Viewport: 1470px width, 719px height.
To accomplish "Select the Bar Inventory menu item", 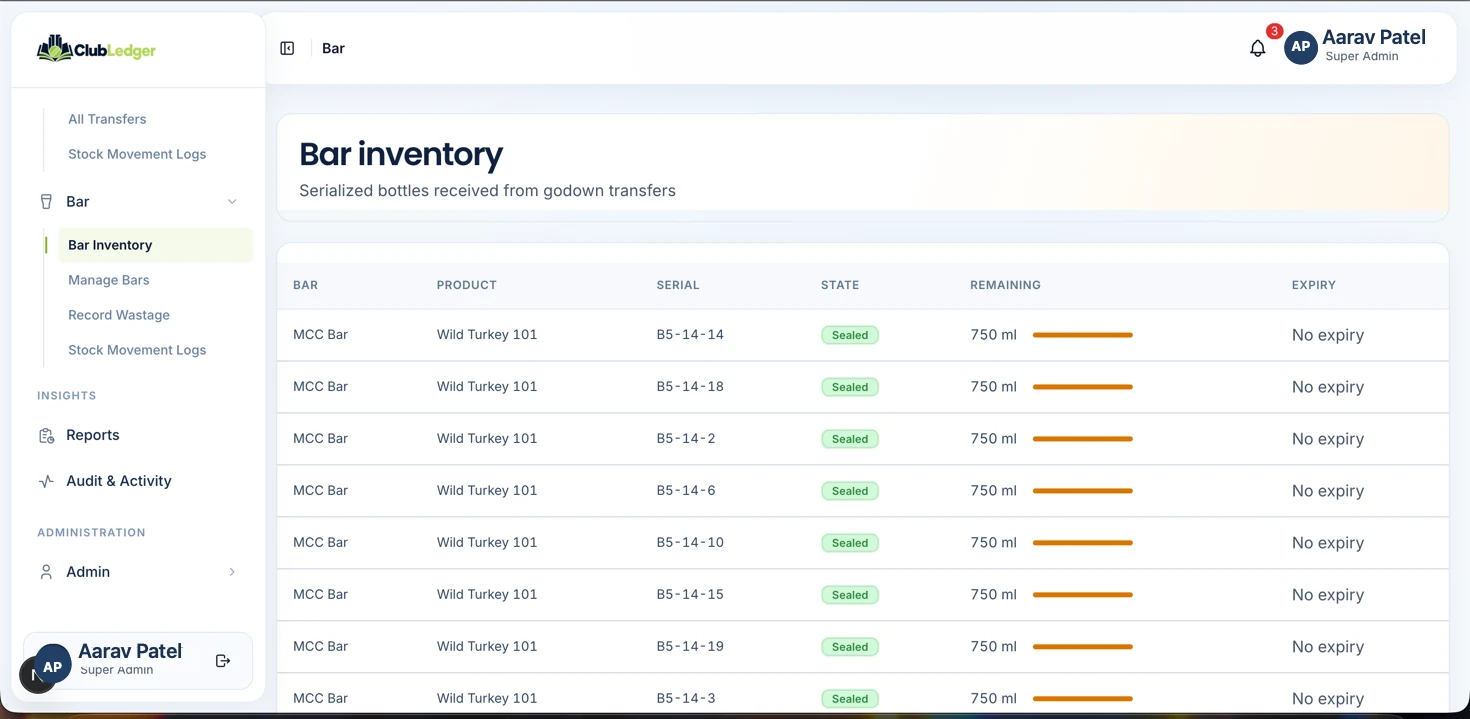I will pos(155,245).
